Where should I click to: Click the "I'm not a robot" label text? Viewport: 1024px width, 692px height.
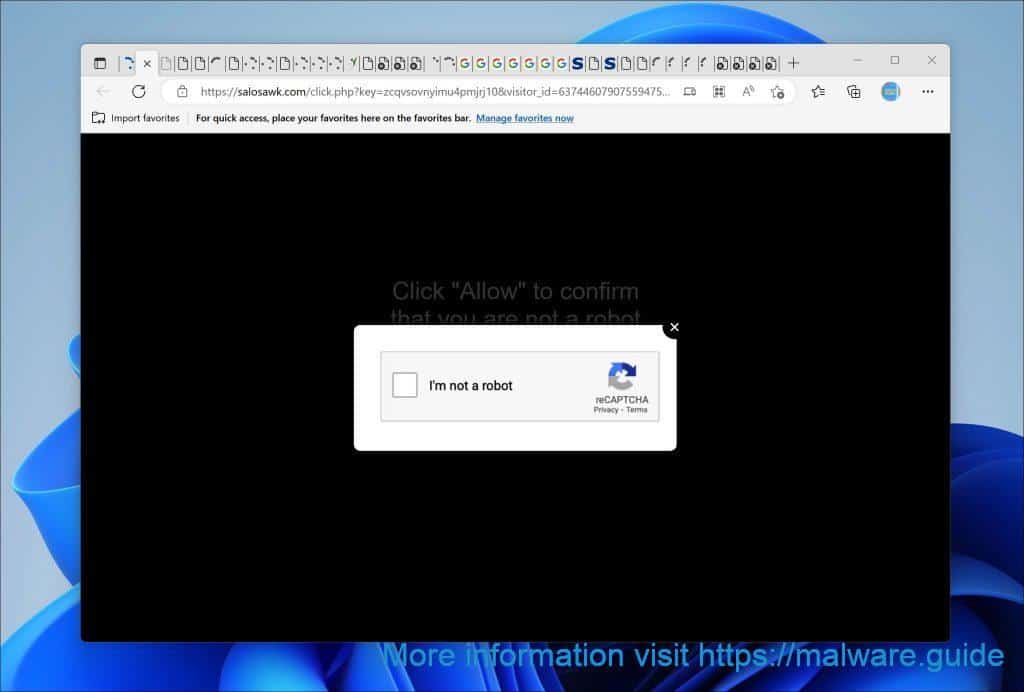click(470, 386)
